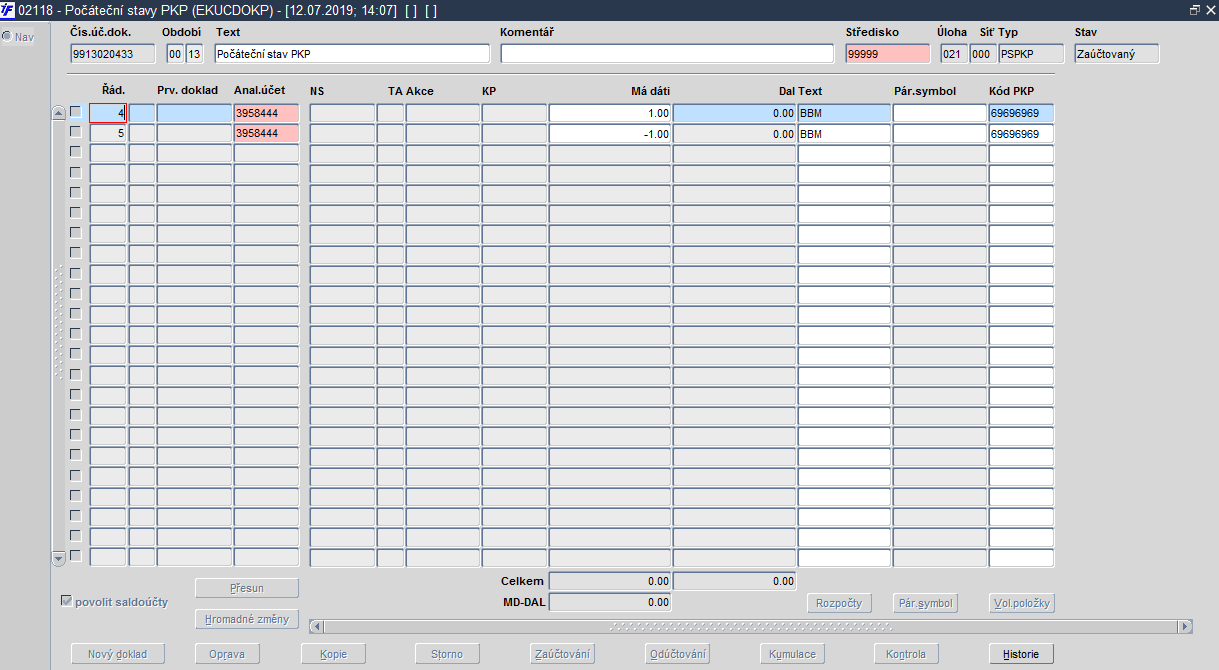The height and width of the screenshot is (670, 1219).
Task: Click Má dáti value -1.00
Action: [610, 133]
